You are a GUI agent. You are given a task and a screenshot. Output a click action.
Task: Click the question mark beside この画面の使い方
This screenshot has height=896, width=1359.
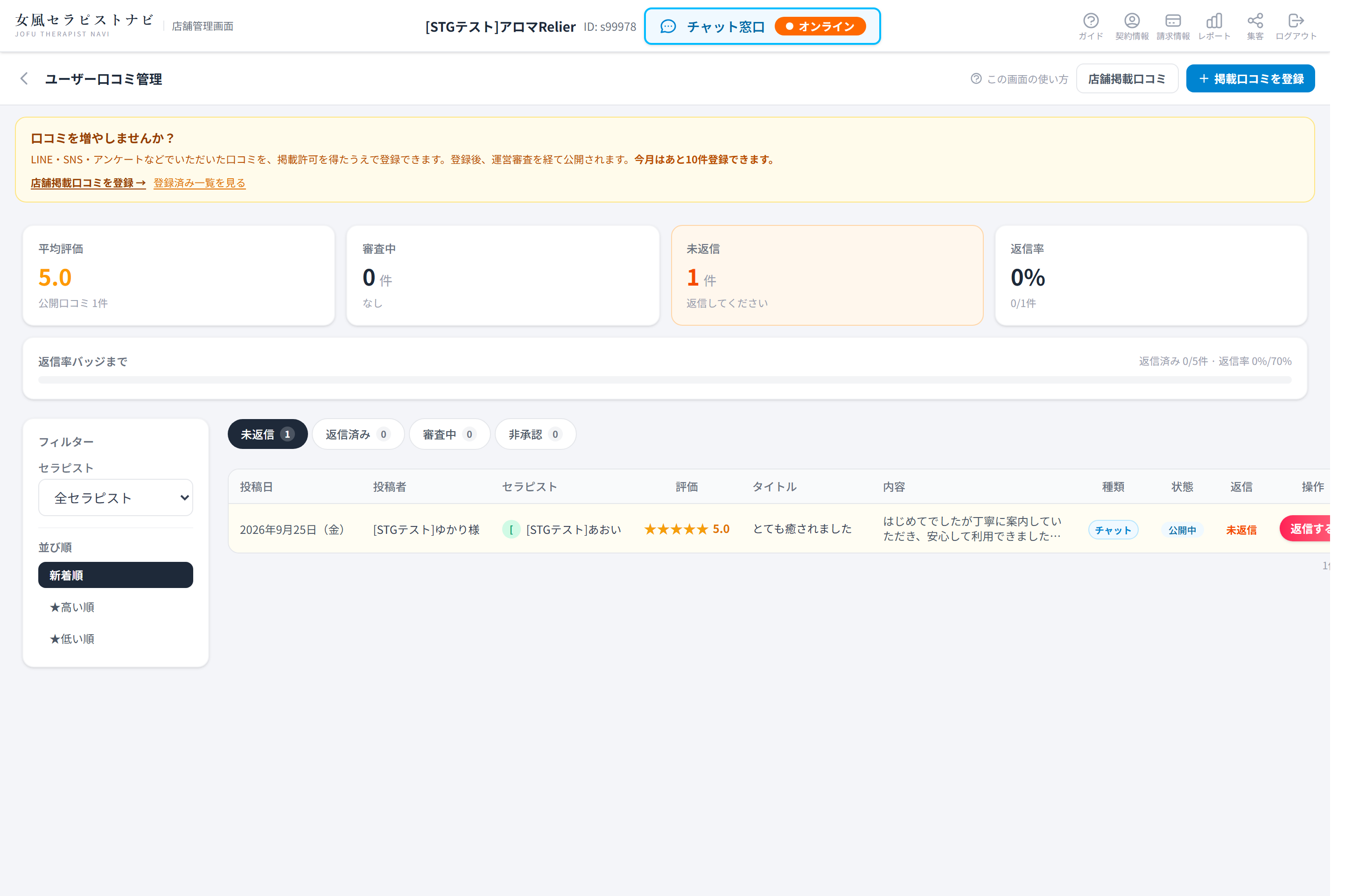point(976,78)
